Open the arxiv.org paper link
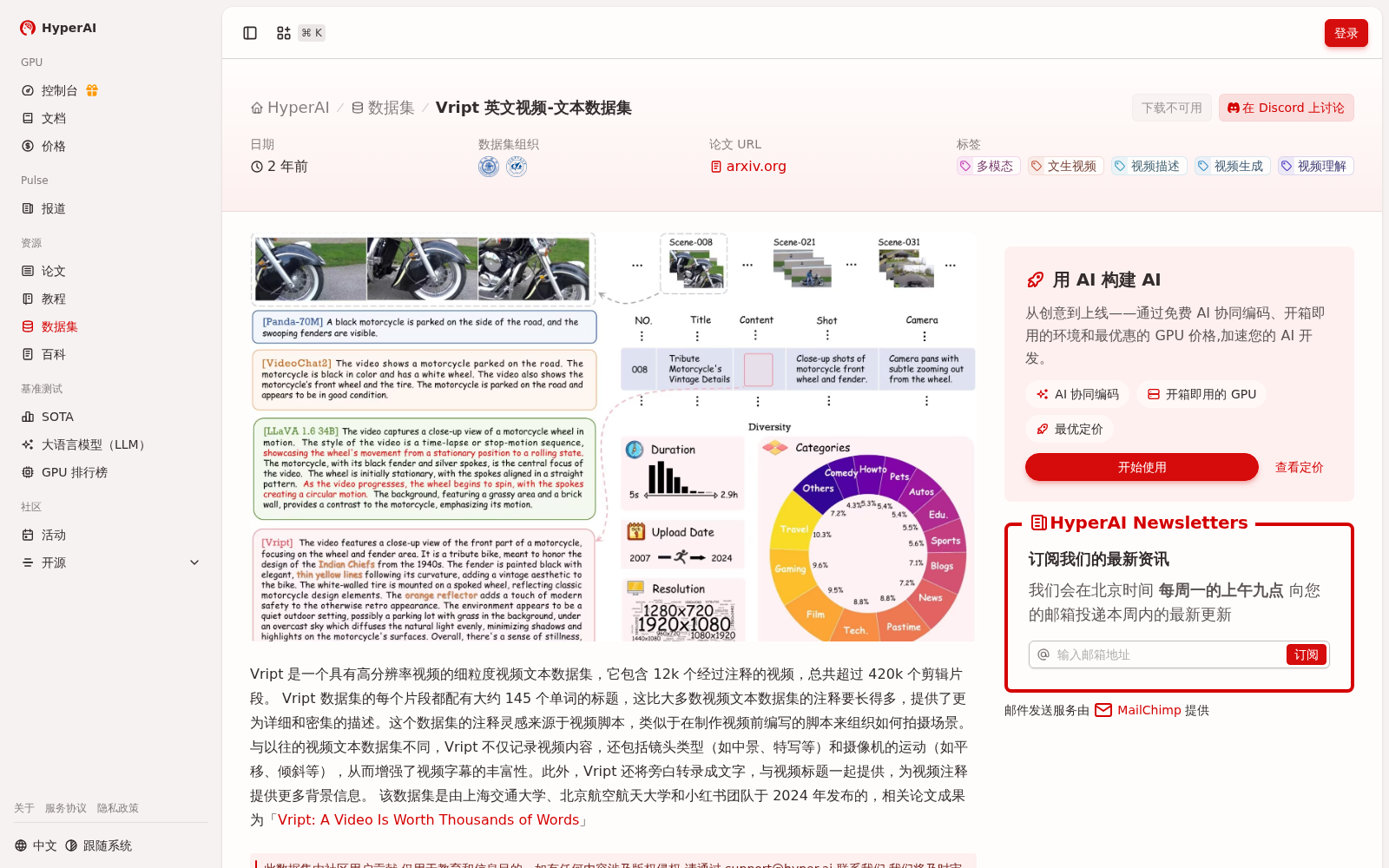 [748, 167]
